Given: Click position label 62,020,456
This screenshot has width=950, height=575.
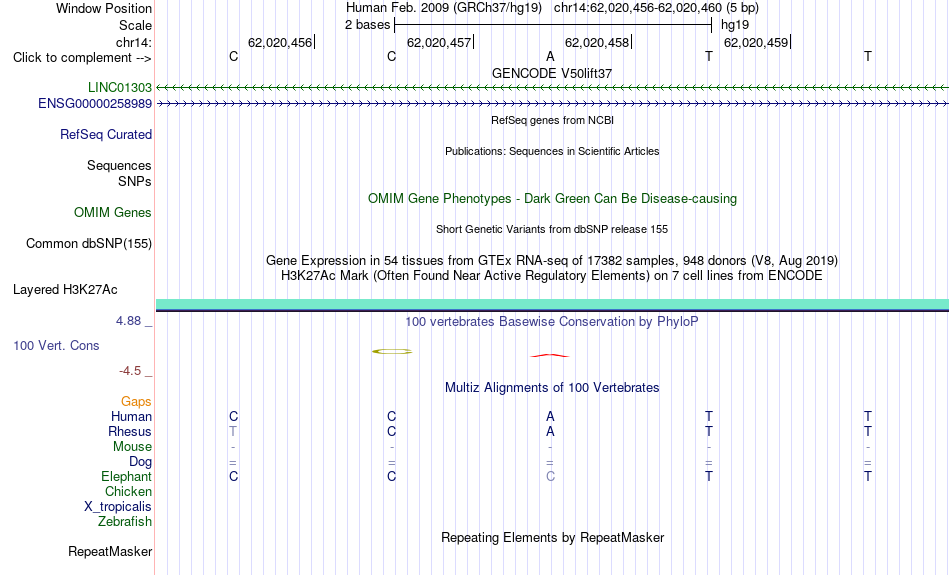Looking at the screenshot, I should tap(280, 42).
